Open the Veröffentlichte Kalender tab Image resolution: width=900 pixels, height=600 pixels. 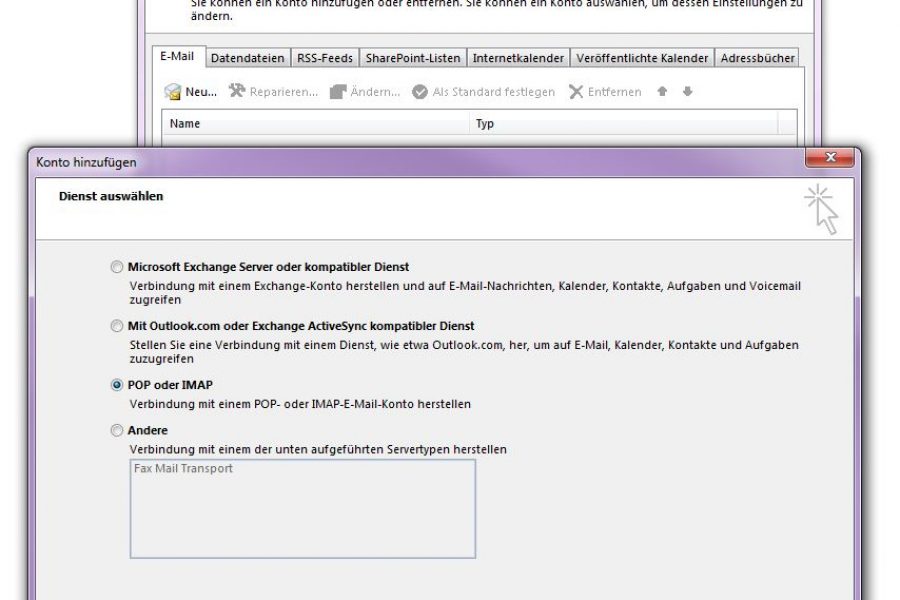point(642,58)
